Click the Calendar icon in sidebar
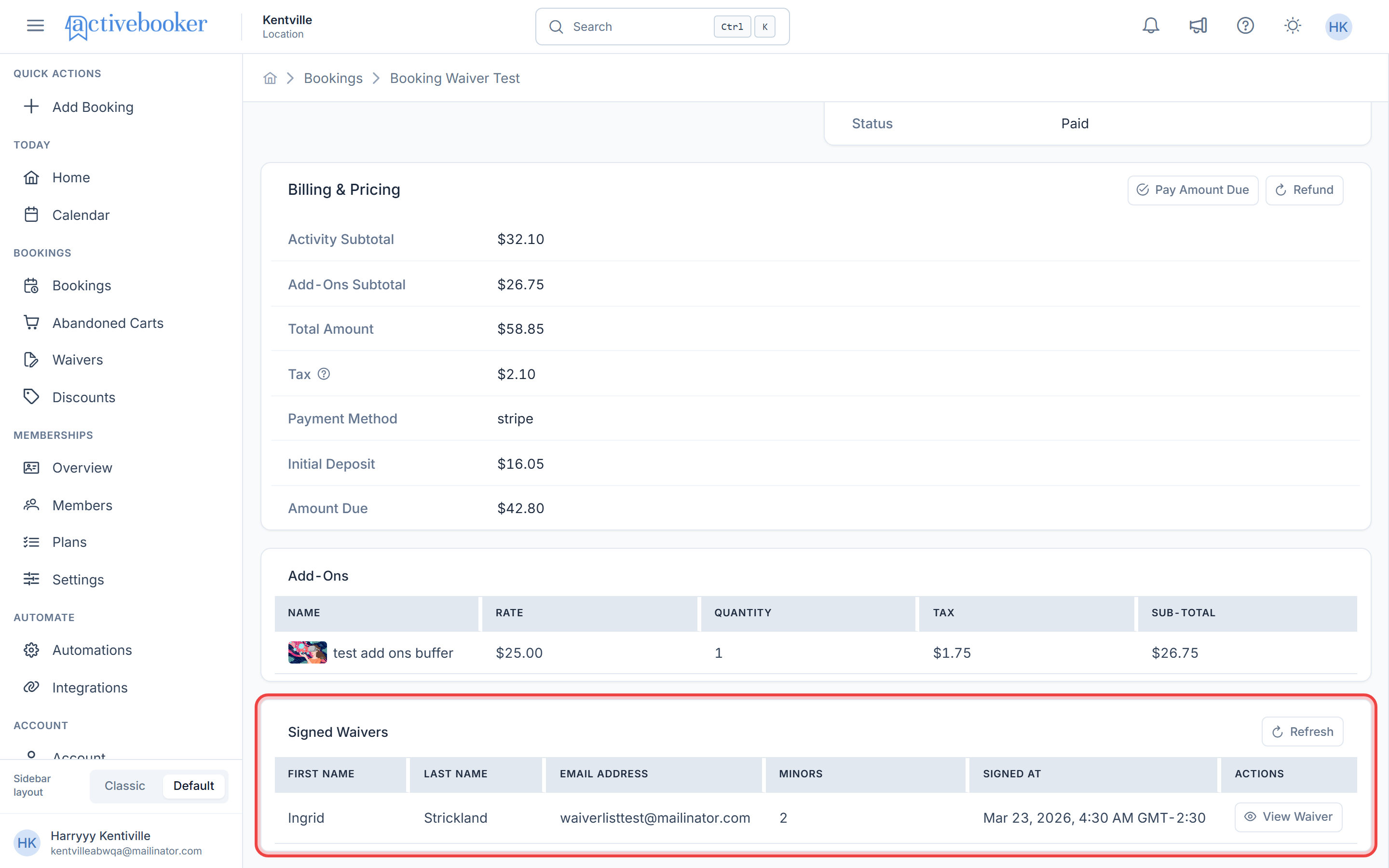 pos(31,215)
